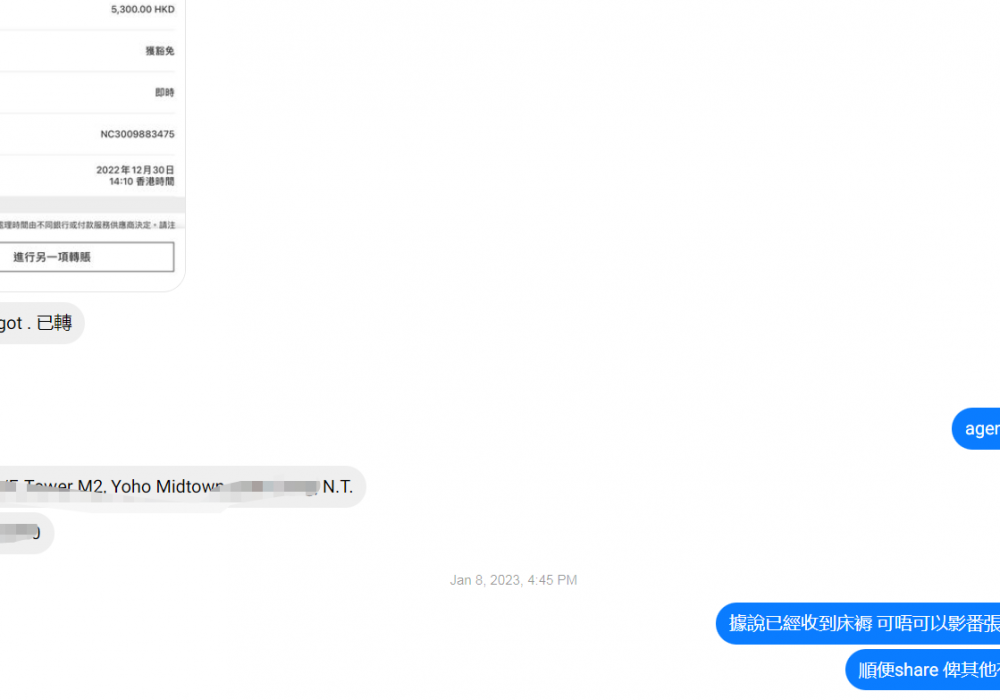Open the bank transfer receipt image
This screenshot has width=1000, height=700.
coord(92,145)
